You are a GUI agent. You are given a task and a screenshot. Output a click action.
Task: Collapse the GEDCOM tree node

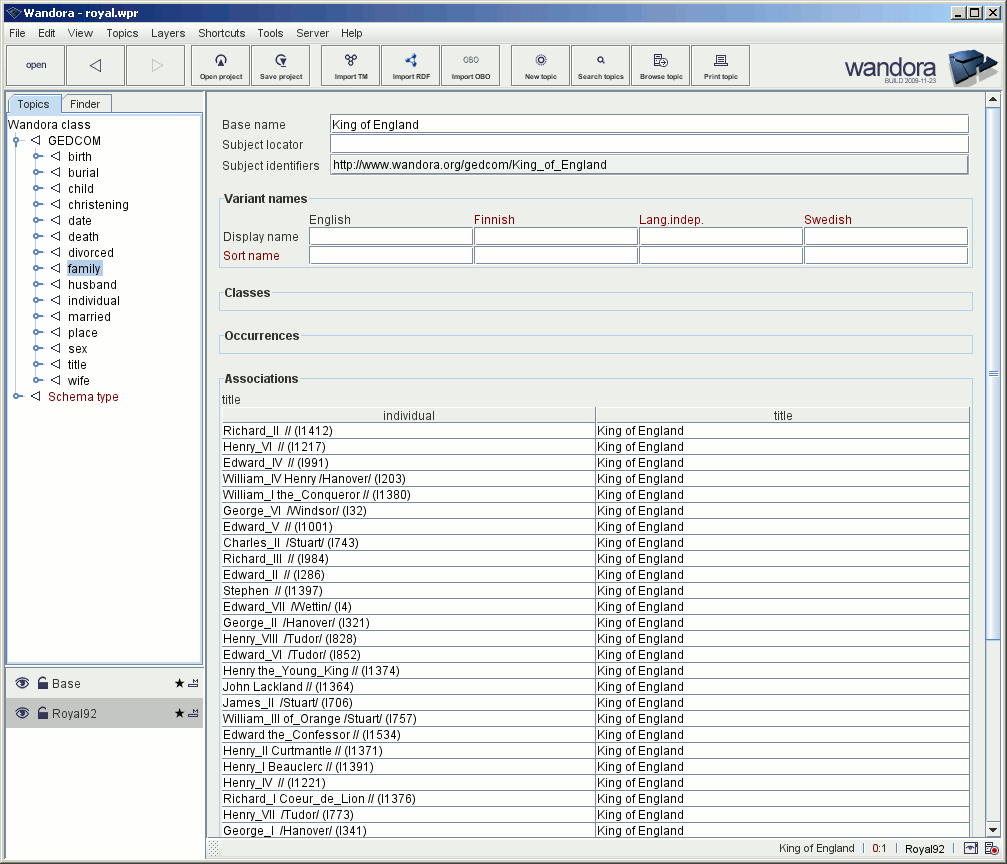pyautogui.click(x=17, y=141)
